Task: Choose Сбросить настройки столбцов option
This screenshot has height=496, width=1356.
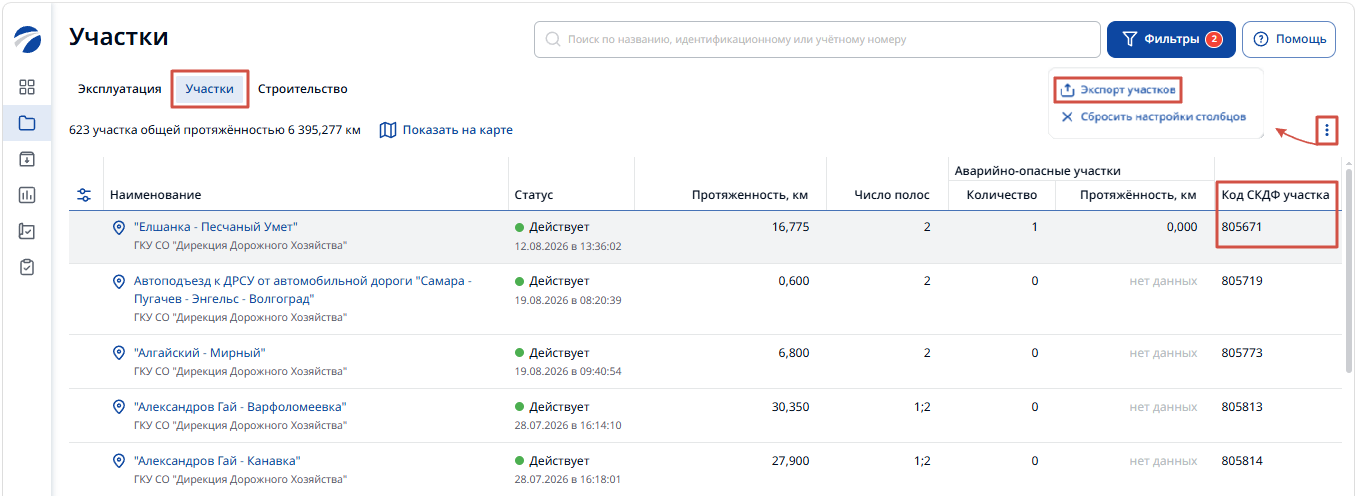Action: click(1153, 117)
